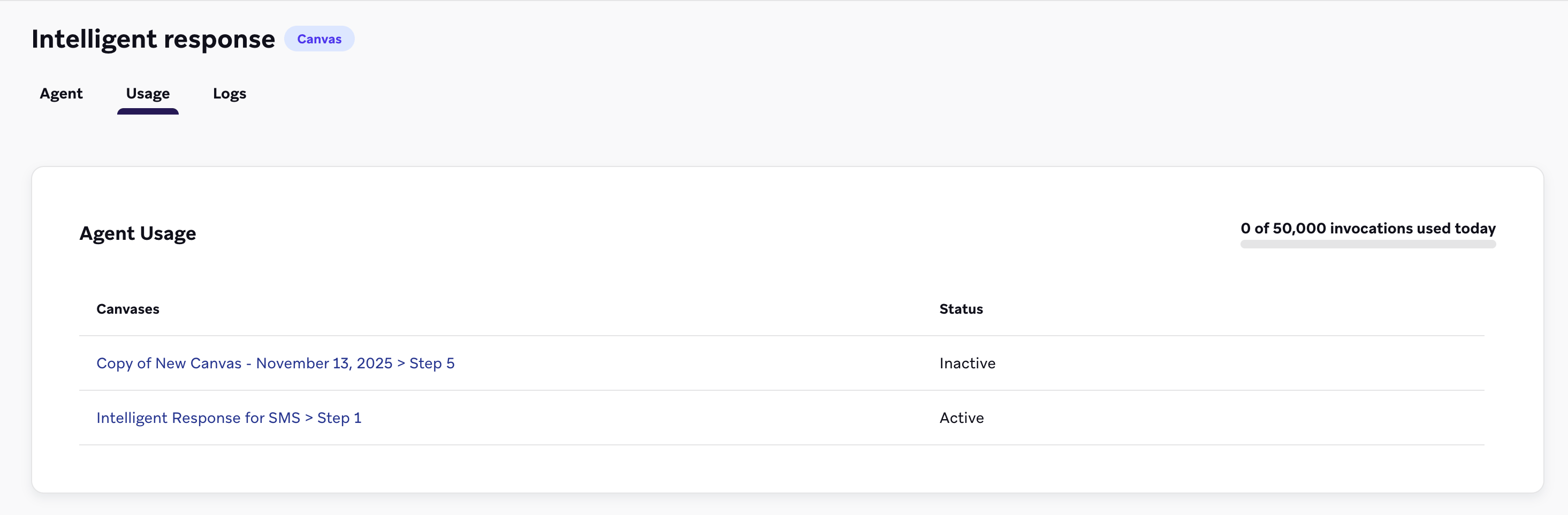Click the word SMS in the second canvas link

coord(284,418)
